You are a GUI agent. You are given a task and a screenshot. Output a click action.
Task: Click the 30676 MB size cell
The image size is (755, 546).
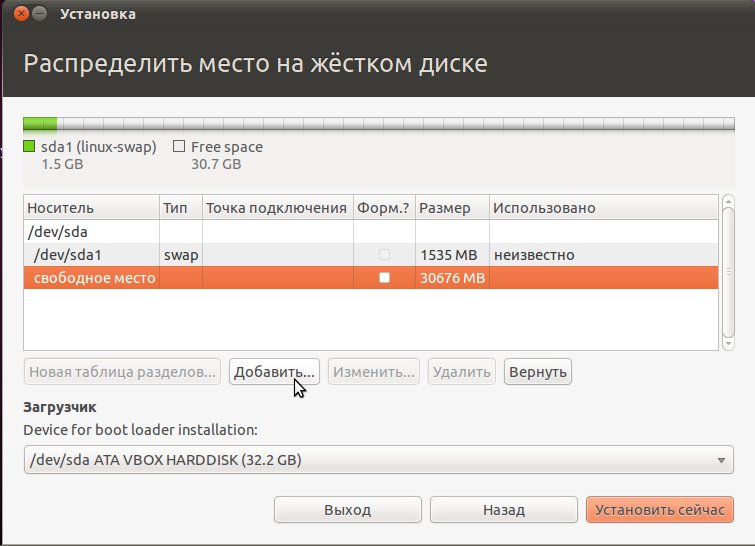pyautogui.click(x=452, y=278)
